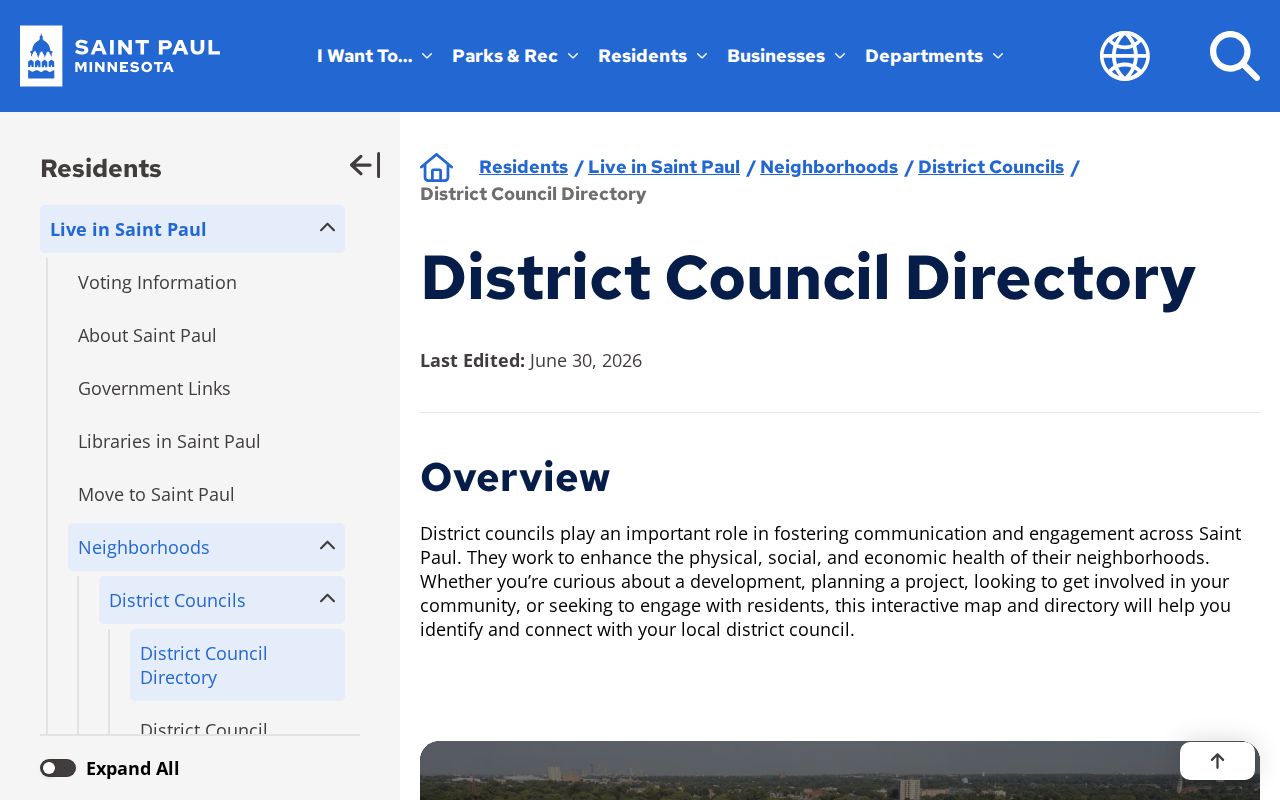Screen dimensions: 1280x800
Task: Select District Council Directory in sidebar
Action: (x=237, y=665)
